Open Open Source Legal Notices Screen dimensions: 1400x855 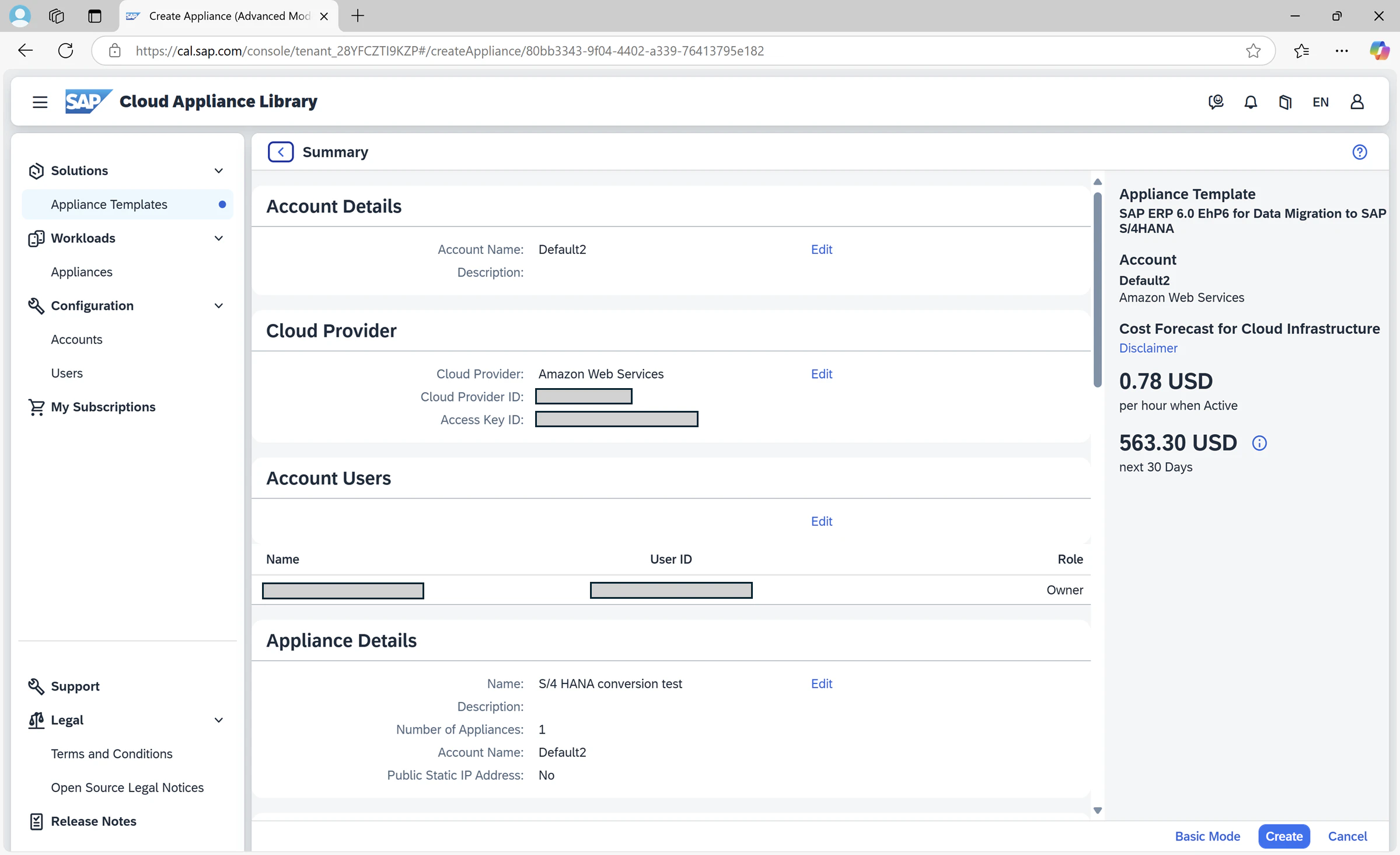[127, 788]
